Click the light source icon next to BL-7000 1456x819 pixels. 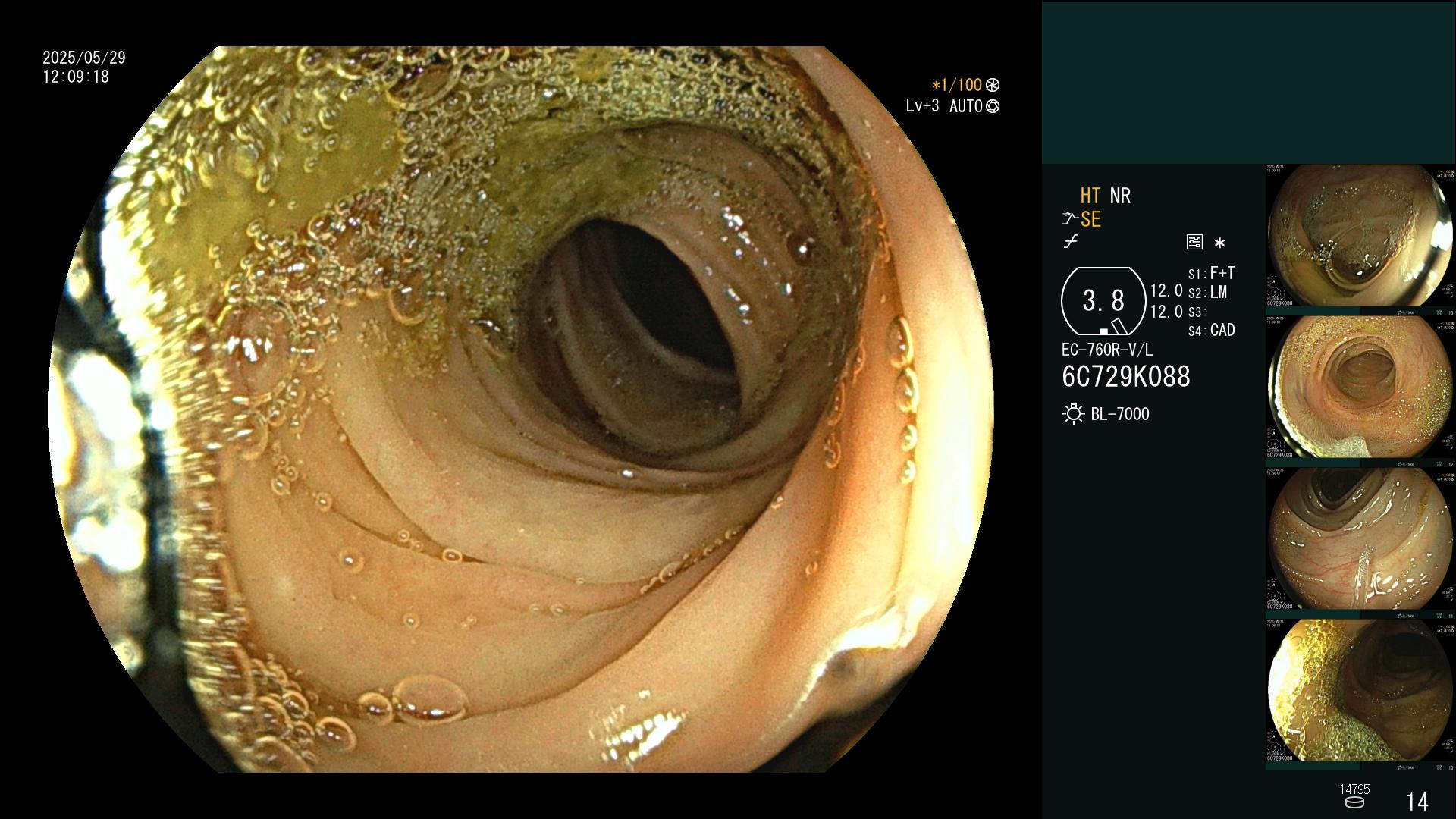(x=1074, y=414)
